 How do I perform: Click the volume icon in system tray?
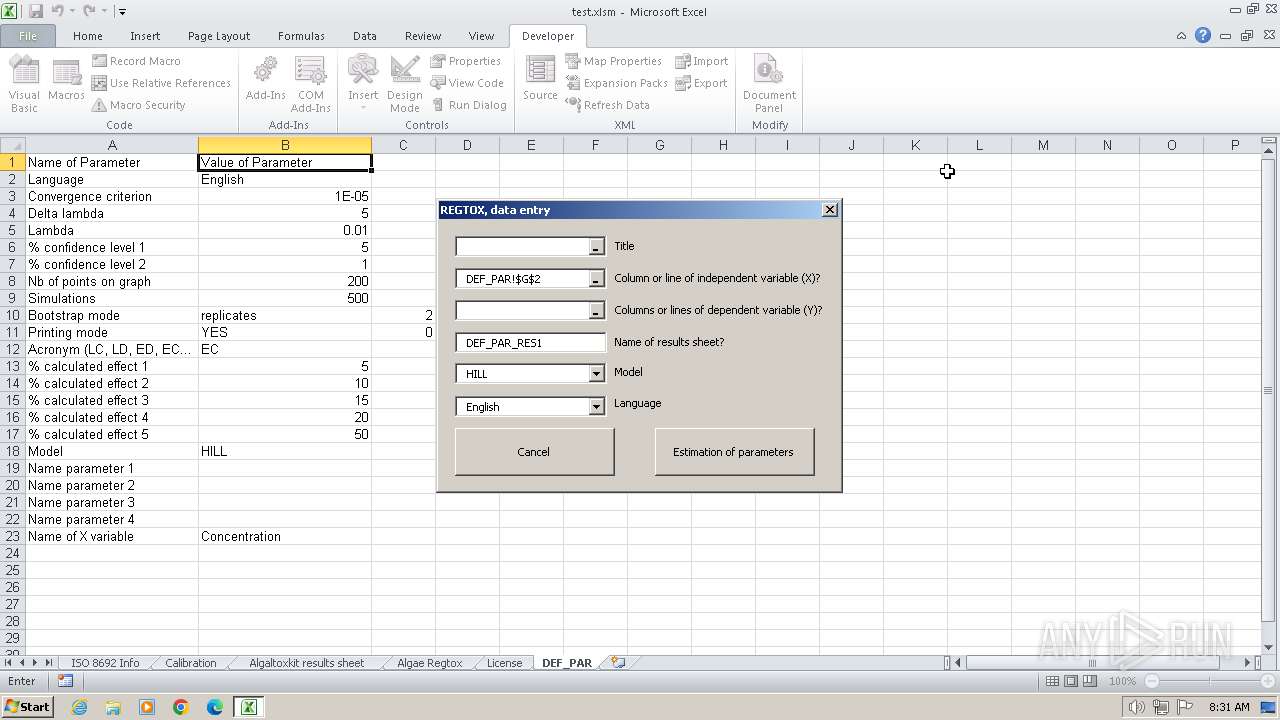1137,707
